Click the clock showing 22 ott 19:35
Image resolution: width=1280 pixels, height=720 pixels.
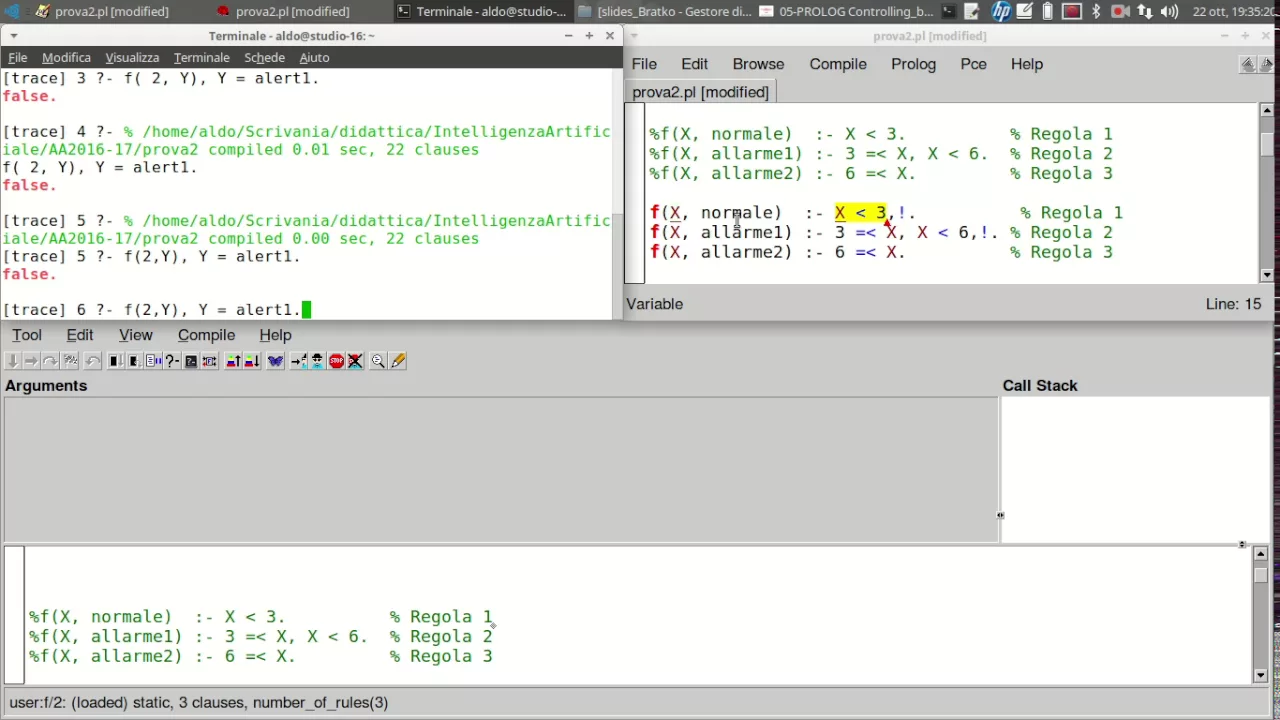click(x=1233, y=12)
